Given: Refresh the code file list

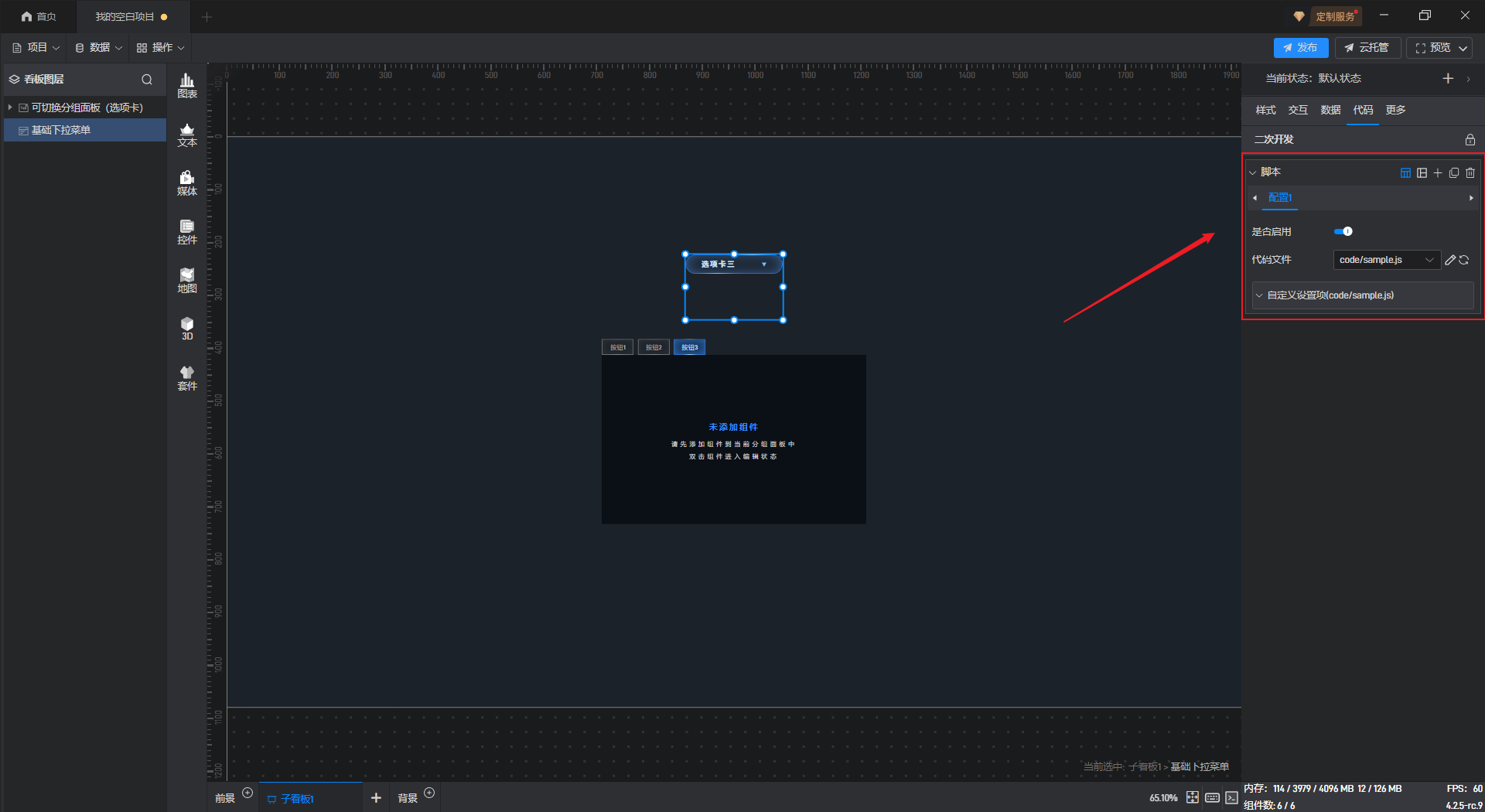Looking at the screenshot, I should (x=1464, y=260).
